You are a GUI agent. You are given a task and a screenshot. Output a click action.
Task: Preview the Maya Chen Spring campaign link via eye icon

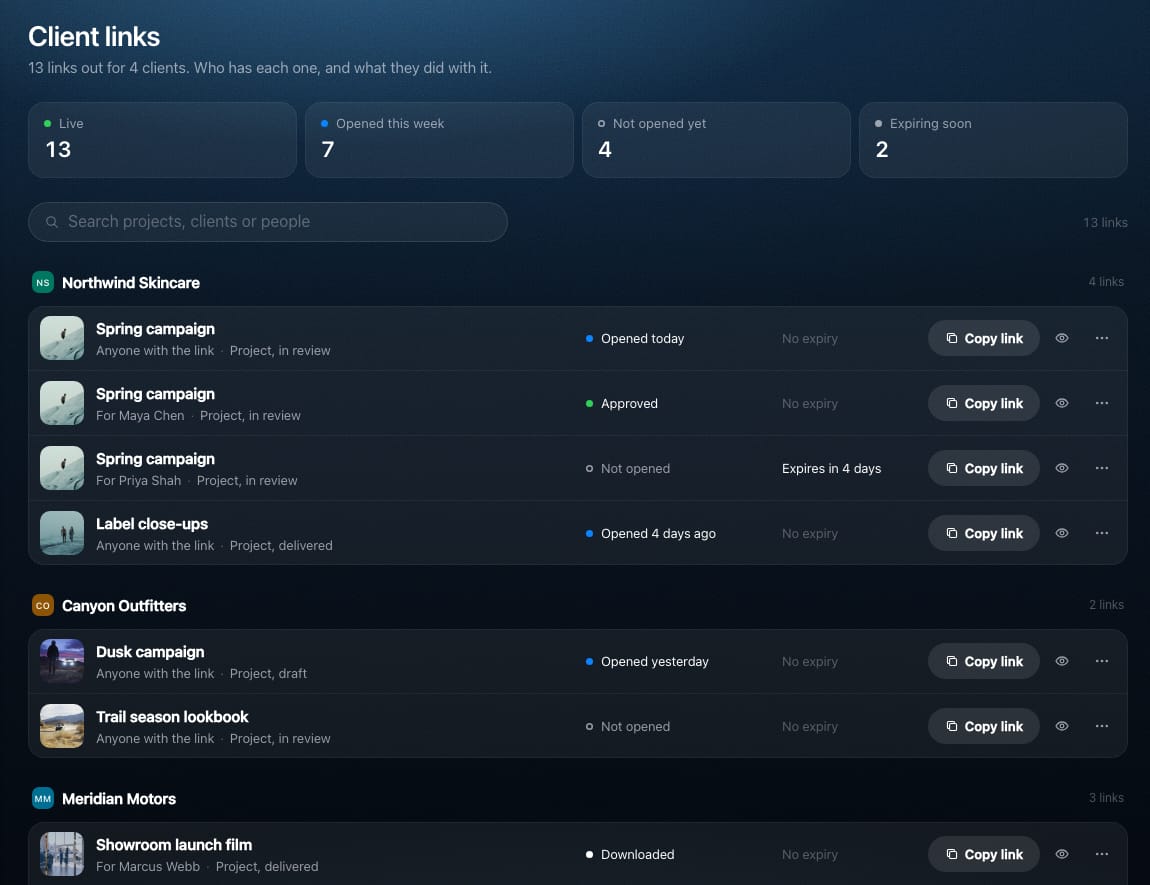pyautogui.click(x=1061, y=403)
